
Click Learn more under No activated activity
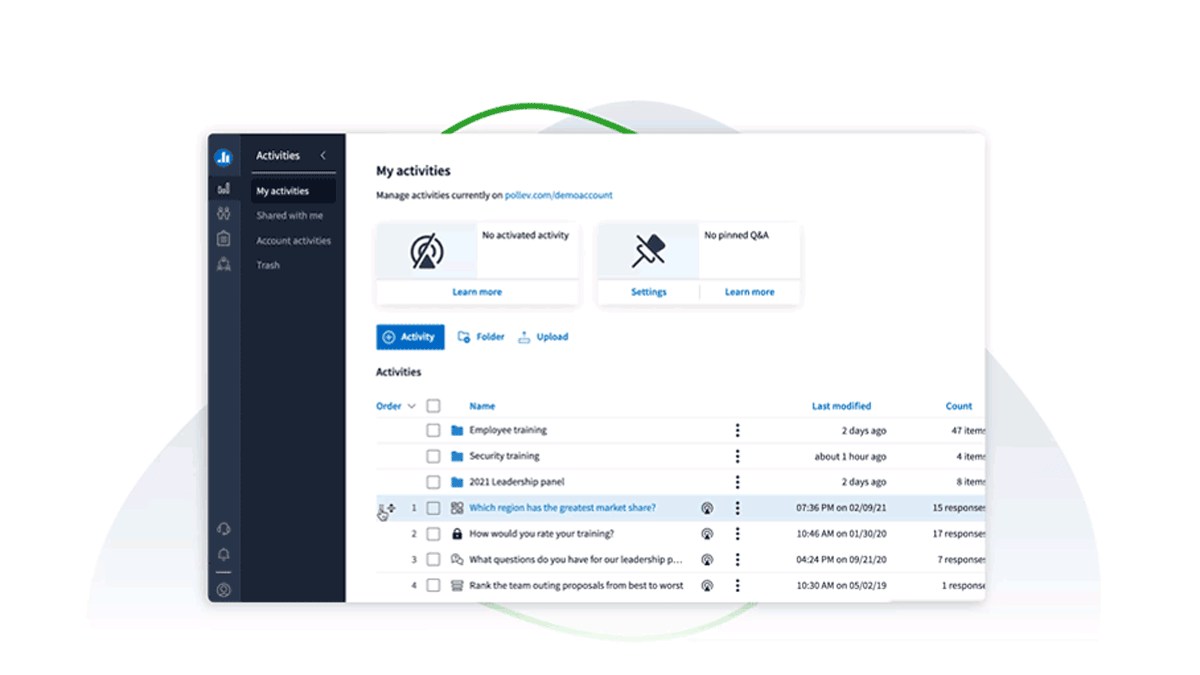pos(477,292)
